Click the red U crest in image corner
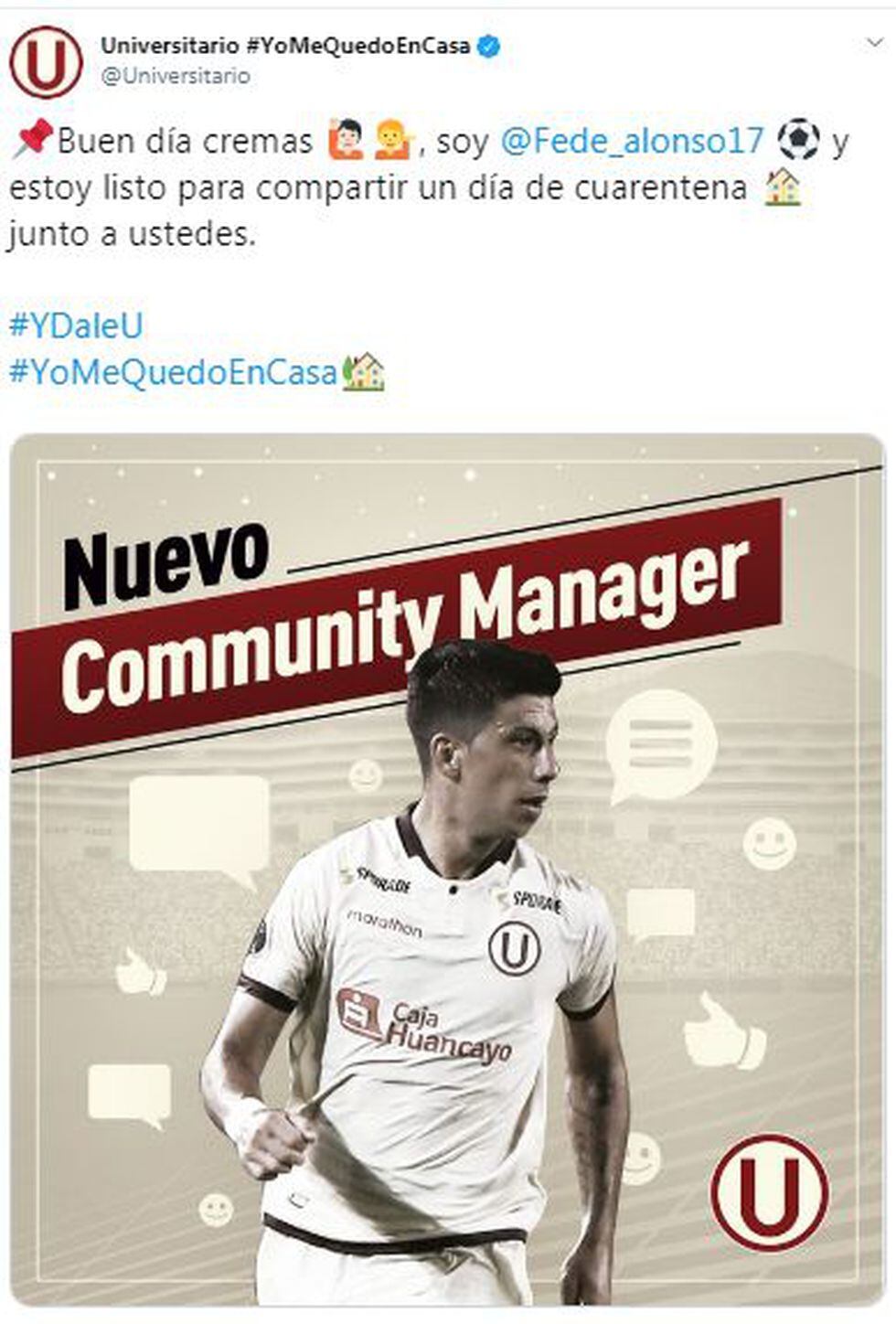Viewport: 896px width, 1324px height. click(769, 1191)
